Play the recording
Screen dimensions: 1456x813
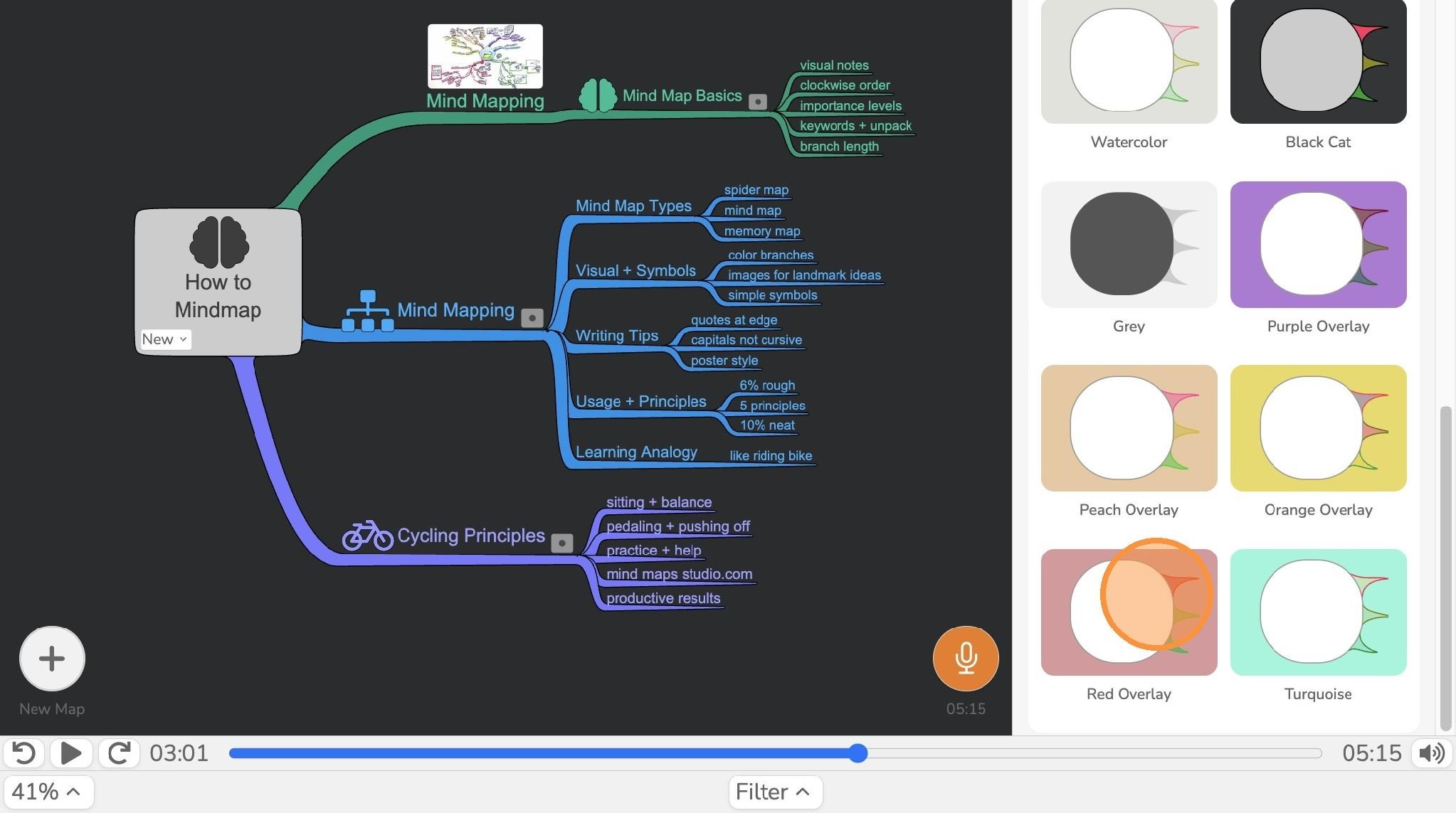(71, 753)
